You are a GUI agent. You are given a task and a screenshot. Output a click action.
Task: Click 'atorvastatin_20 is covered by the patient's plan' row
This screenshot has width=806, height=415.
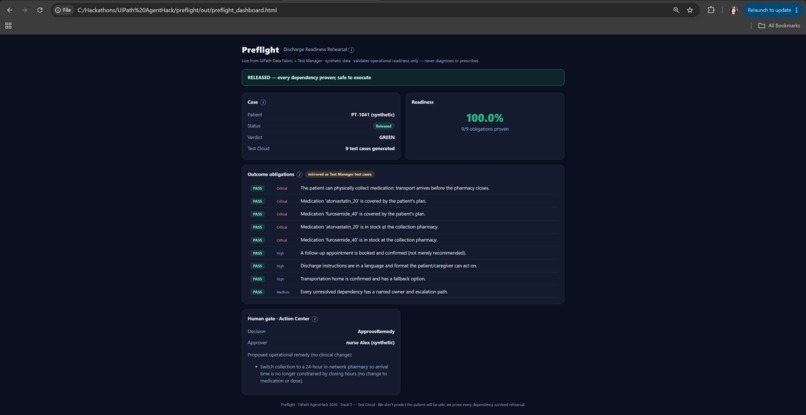(x=403, y=201)
